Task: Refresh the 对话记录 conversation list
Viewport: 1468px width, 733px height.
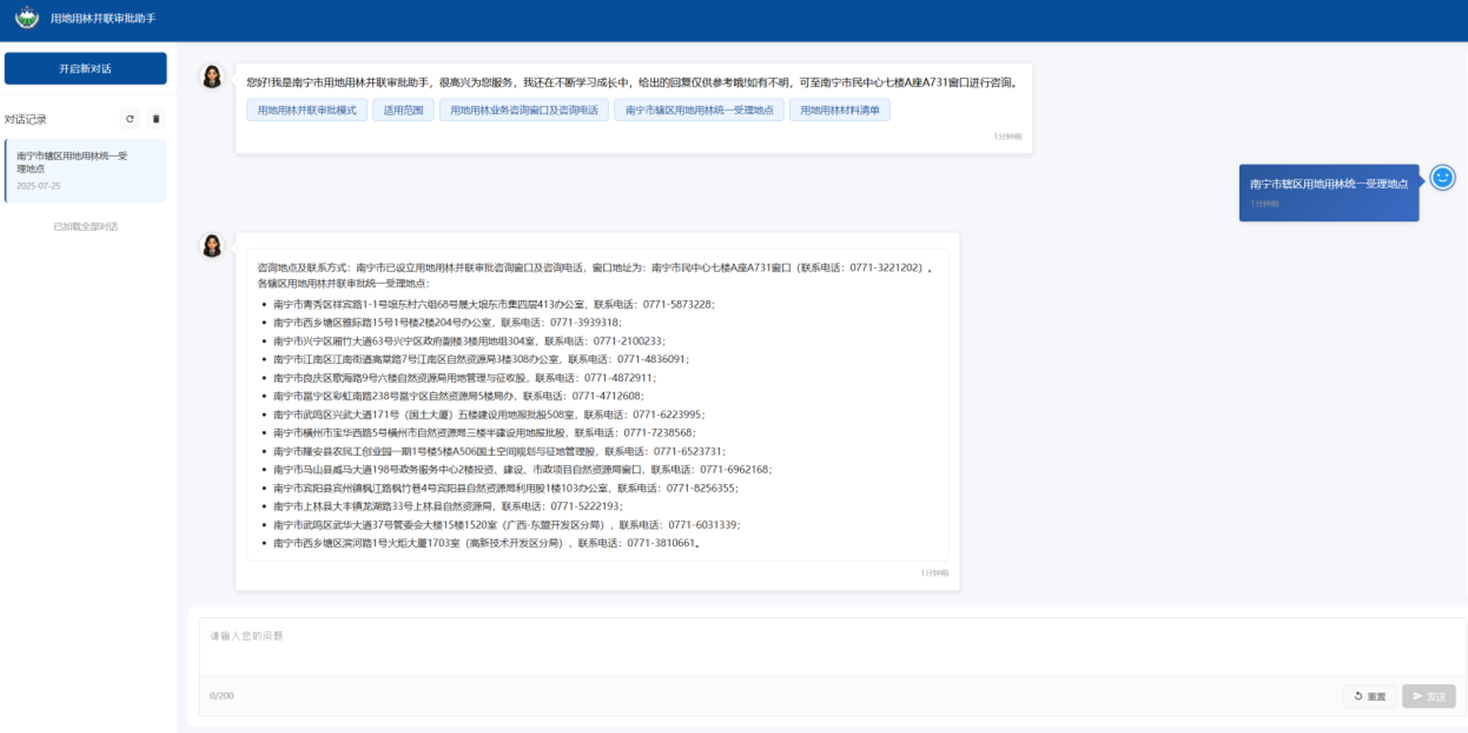Action: 130,119
